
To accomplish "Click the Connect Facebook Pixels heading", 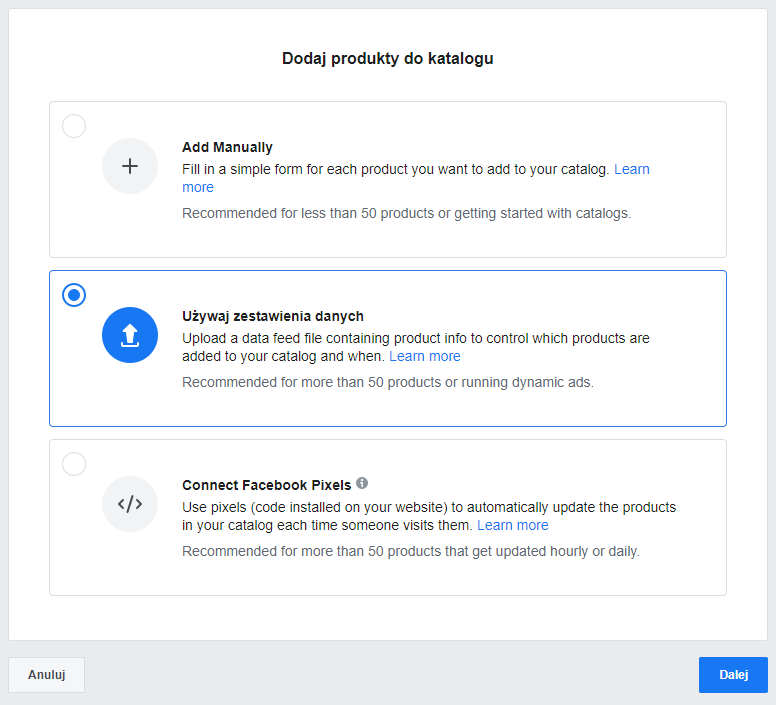I will 266,485.
